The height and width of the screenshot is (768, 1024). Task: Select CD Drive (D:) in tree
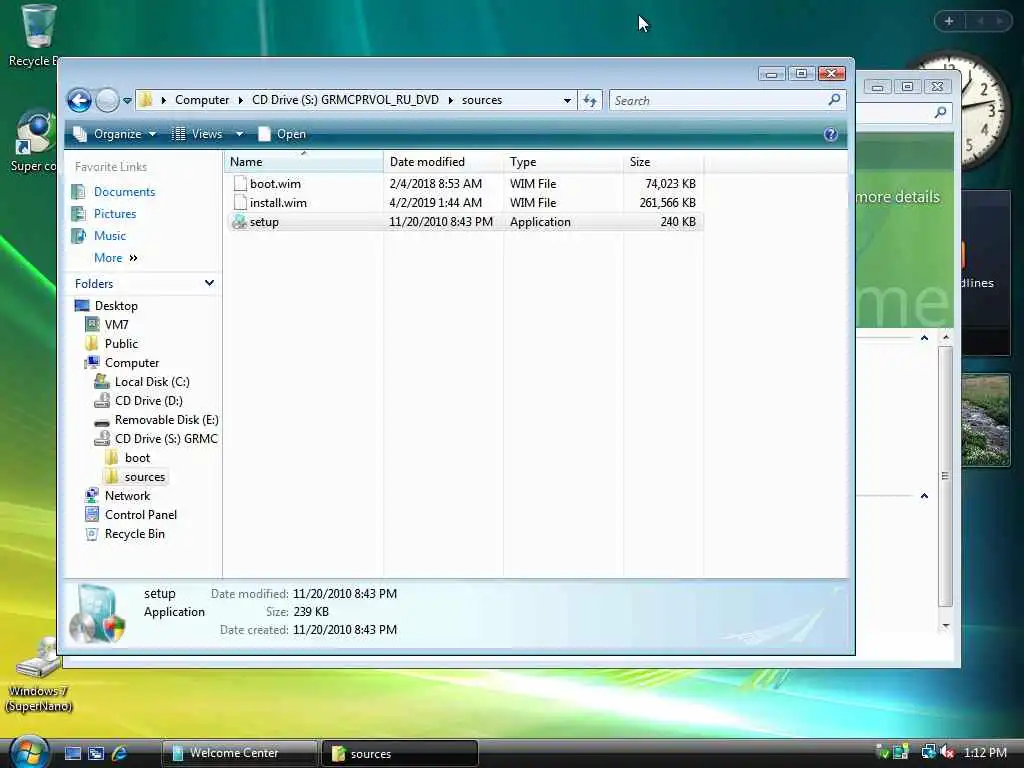[148, 400]
